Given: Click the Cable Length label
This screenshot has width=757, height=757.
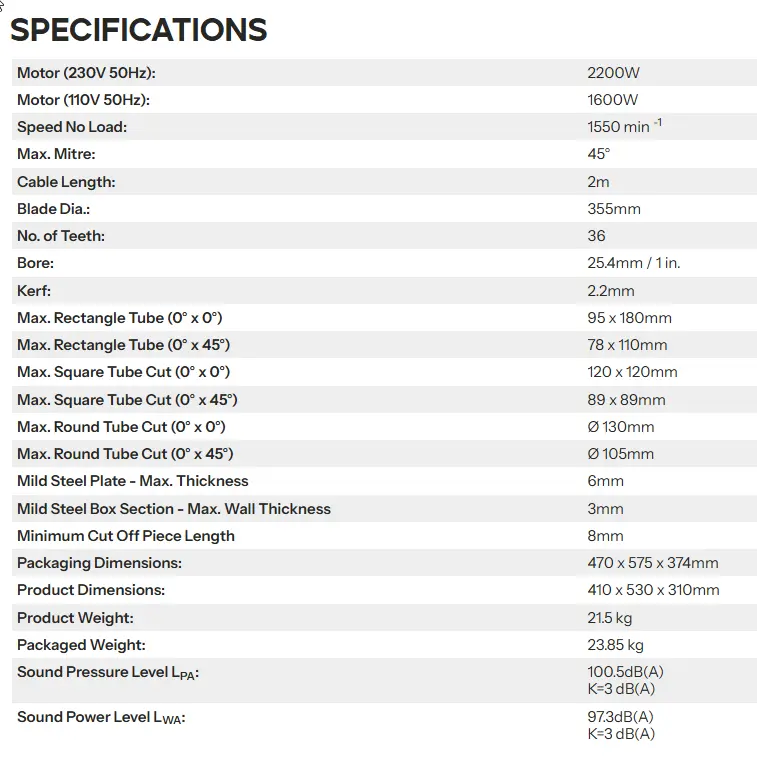Looking at the screenshot, I should click(x=66, y=182).
